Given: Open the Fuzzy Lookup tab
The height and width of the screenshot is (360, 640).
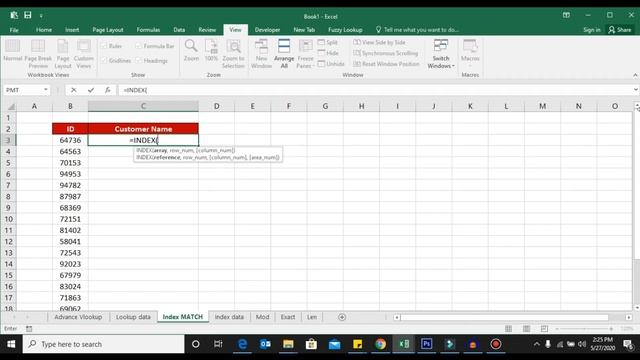Looking at the screenshot, I should point(345,30).
